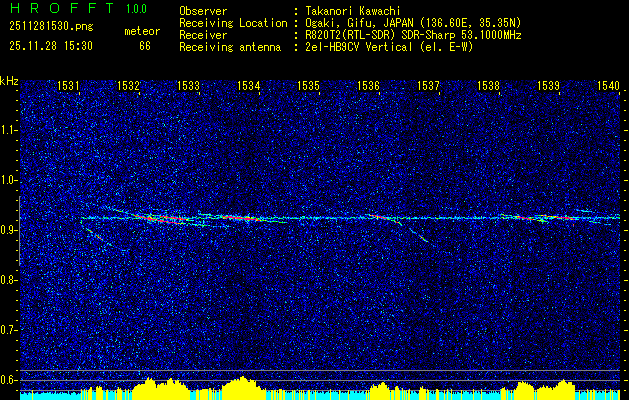
Task: Click the kHz axis unit label
Action: tap(9, 81)
